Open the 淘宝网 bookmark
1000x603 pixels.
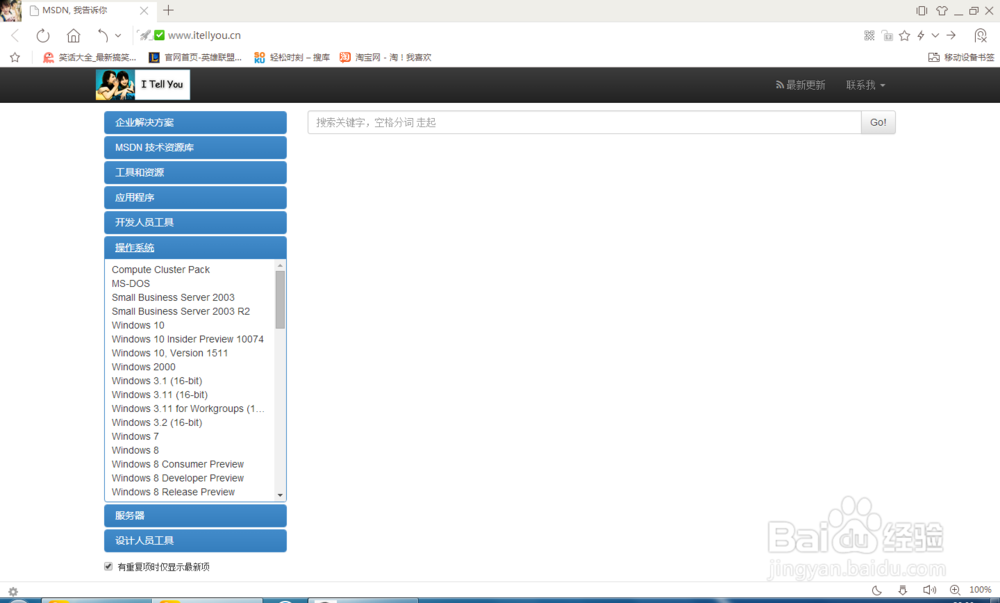coord(385,57)
